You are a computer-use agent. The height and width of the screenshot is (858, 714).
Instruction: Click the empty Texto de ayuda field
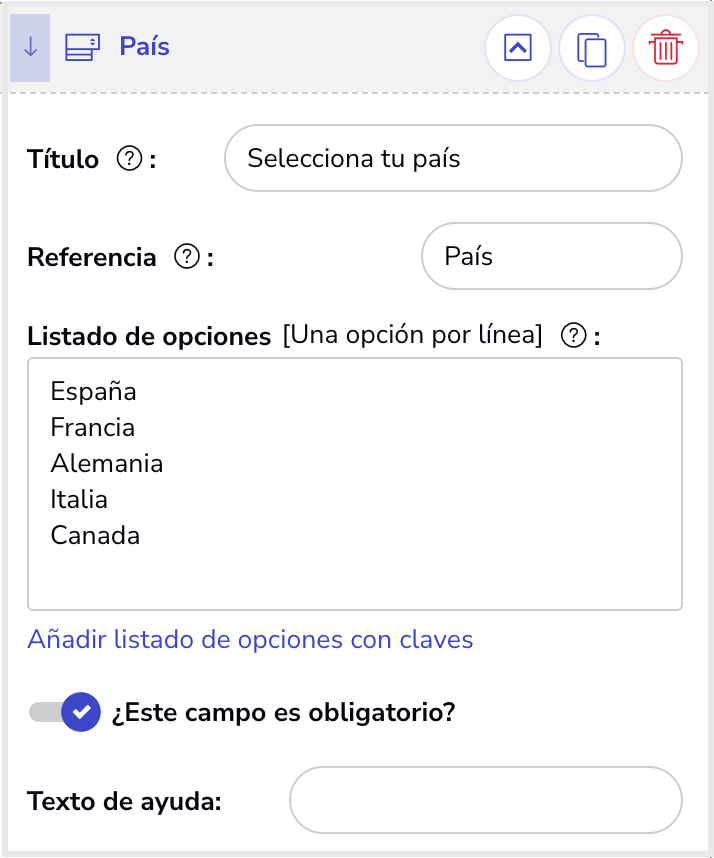(x=486, y=800)
